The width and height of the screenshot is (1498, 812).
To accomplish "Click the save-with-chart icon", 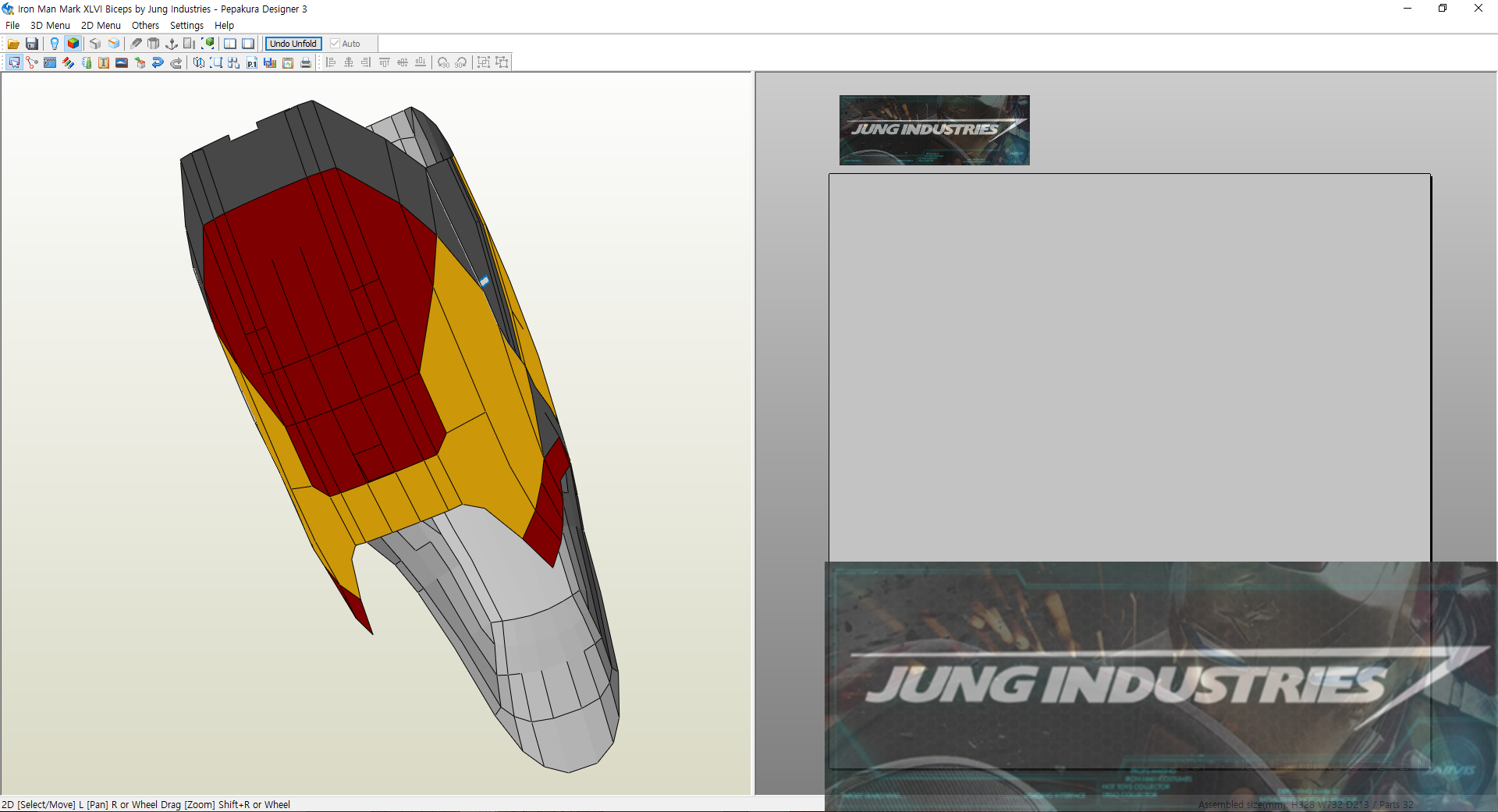I will pyautogui.click(x=270, y=62).
